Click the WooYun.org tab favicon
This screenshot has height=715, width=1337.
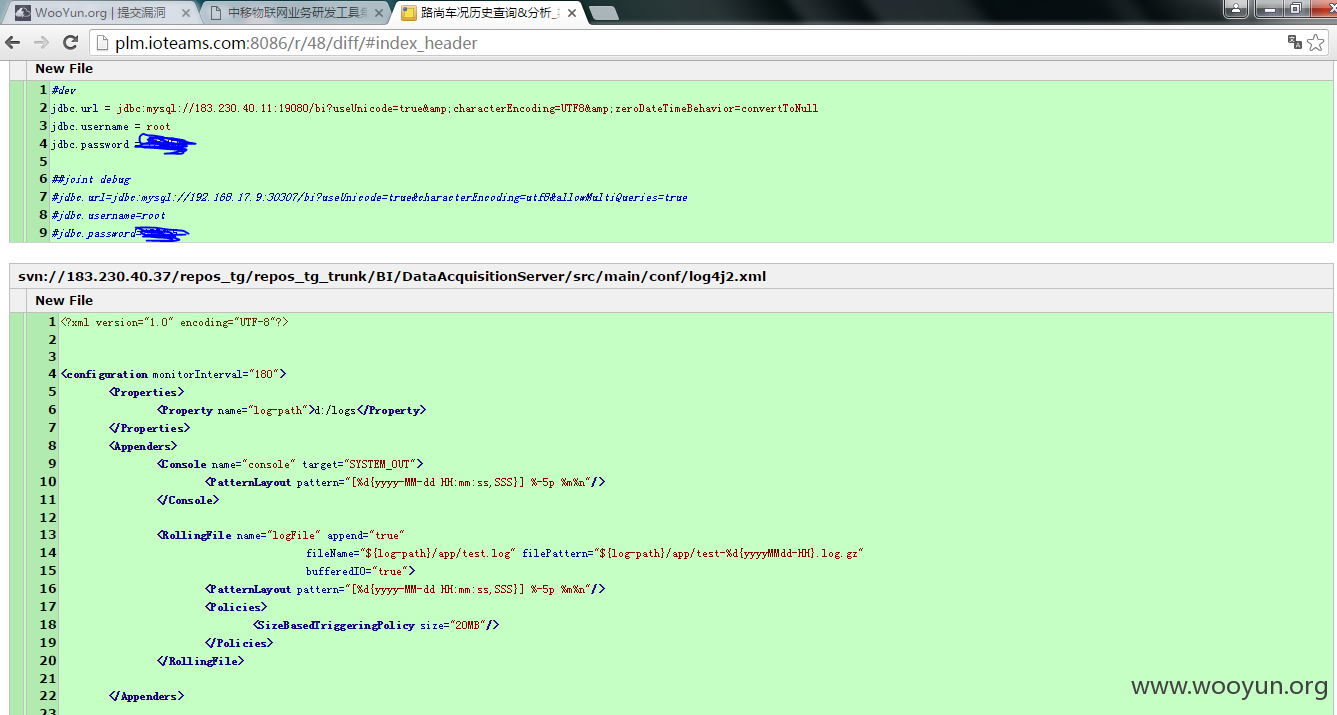tap(22, 13)
